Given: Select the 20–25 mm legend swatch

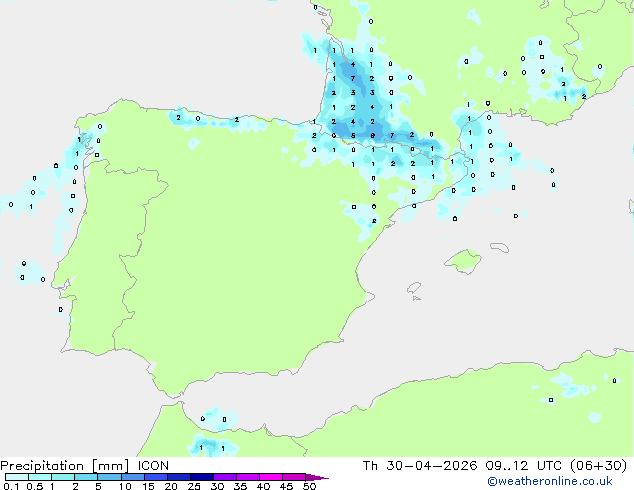Looking at the screenshot, I should [x=178, y=477].
